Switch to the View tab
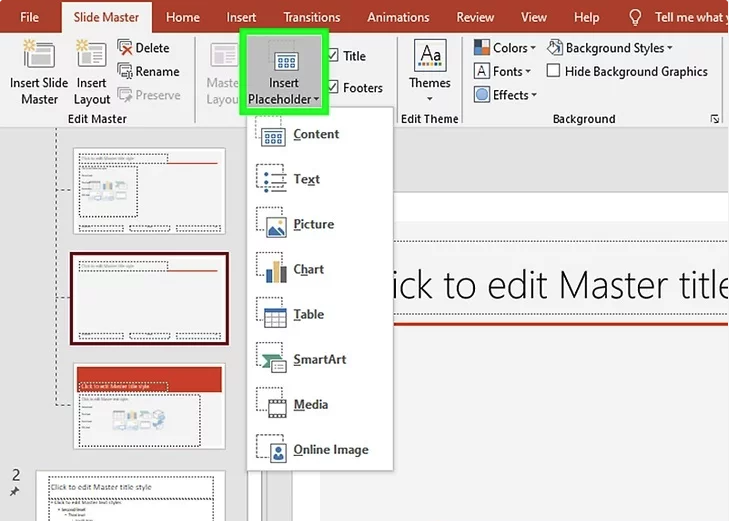The height and width of the screenshot is (521, 729). [533, 17]
